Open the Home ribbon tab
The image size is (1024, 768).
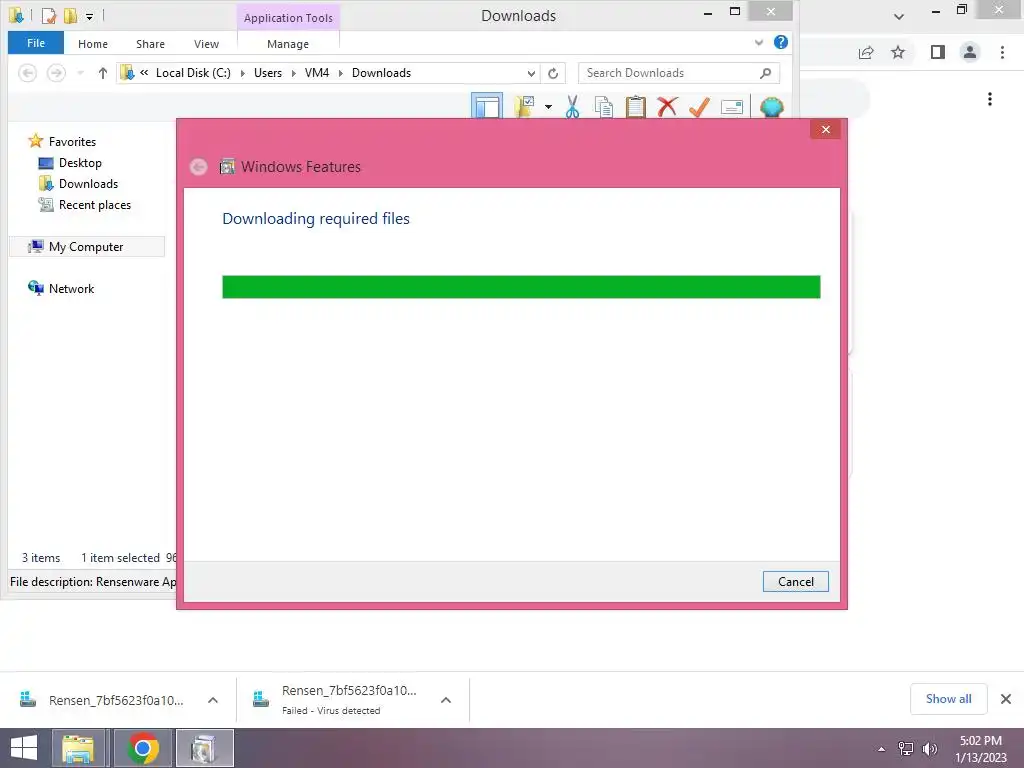93,44
